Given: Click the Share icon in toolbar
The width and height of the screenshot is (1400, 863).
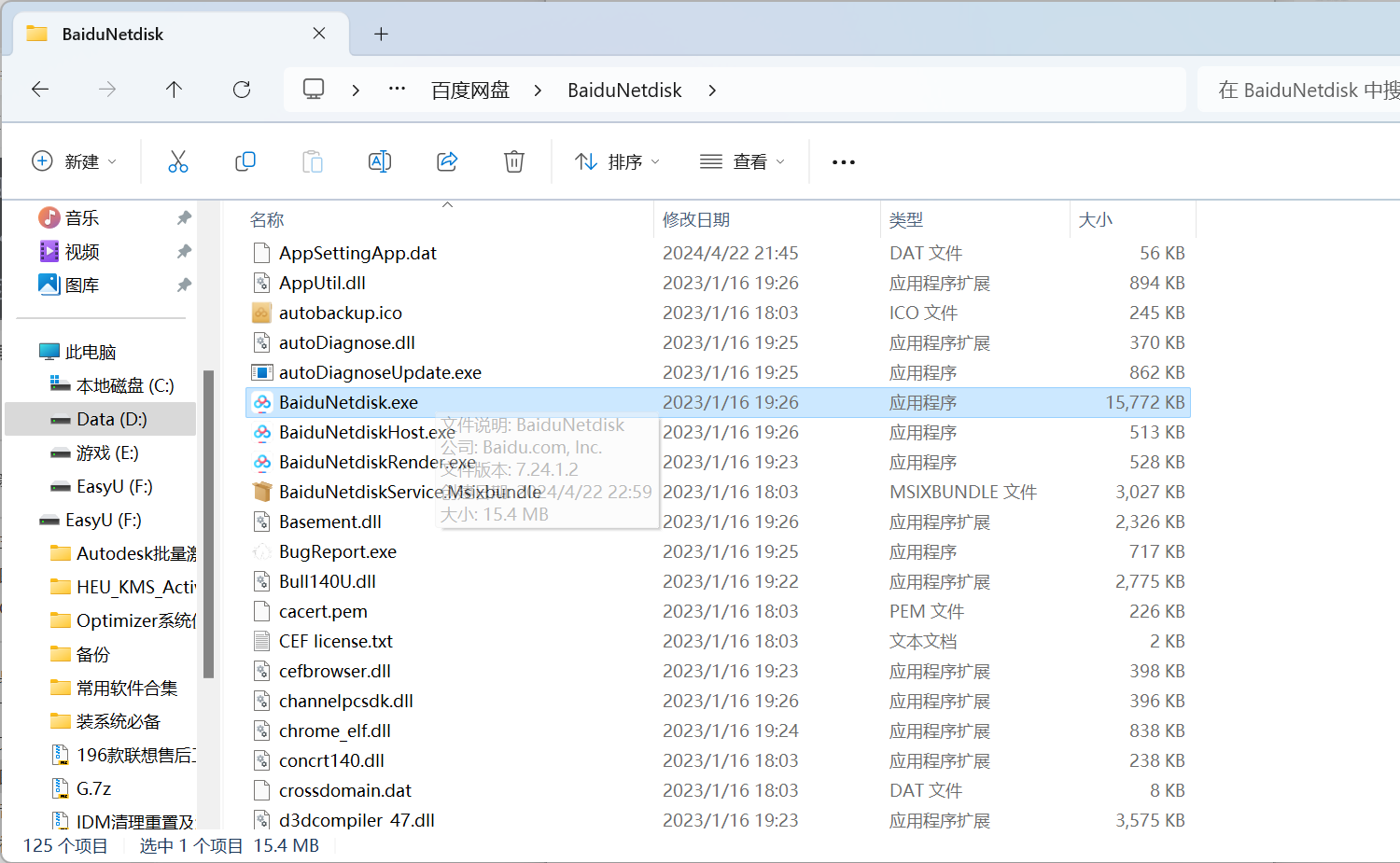Looking at the screenshot, I should coord(447,161).
